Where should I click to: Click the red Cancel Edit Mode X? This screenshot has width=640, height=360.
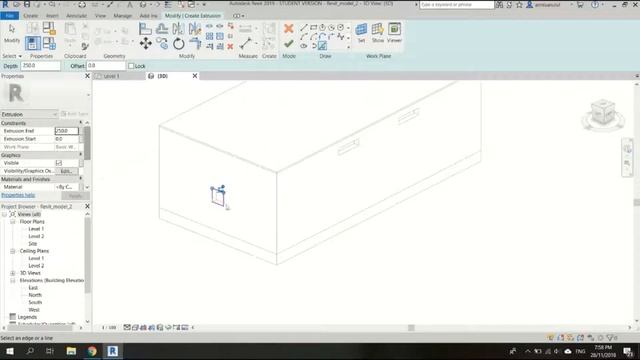[289, 29]
